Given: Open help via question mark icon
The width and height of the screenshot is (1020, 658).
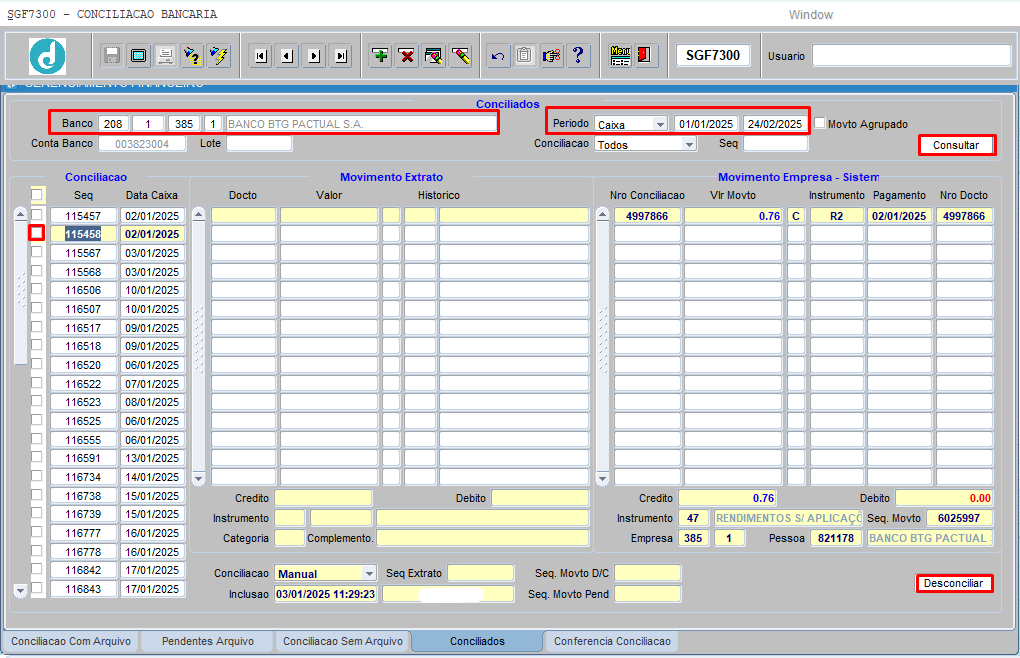Looking at the screenshot, I should 578,56.
